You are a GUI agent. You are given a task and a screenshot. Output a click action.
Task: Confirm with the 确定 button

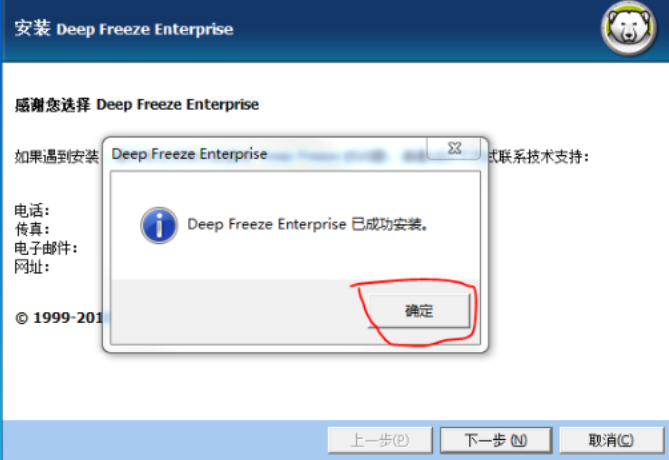tap(419, 311)
